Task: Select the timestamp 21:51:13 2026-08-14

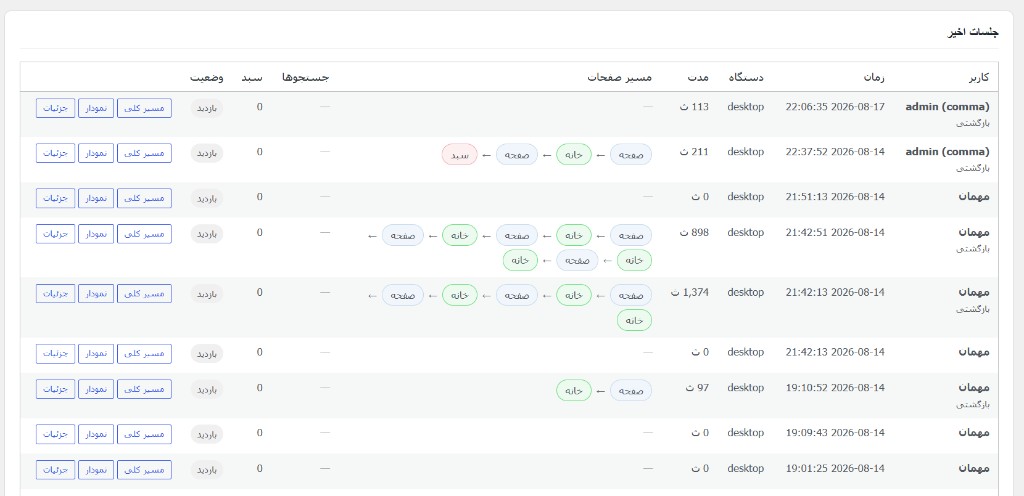Action: click(835, 197)
